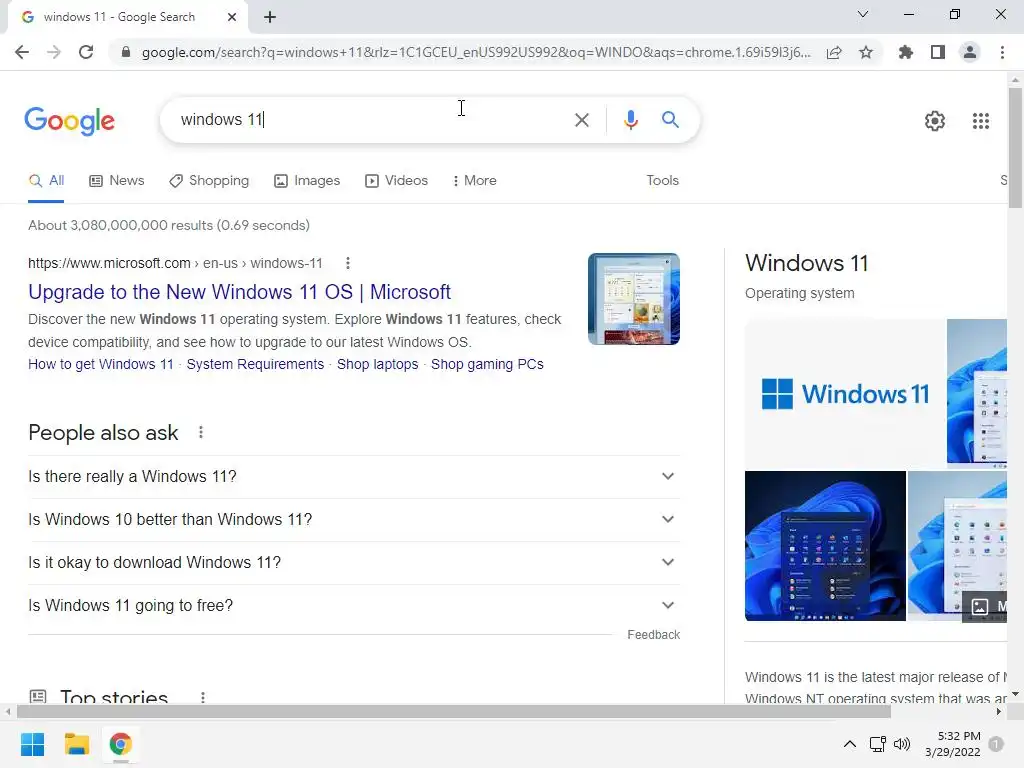Switch to the Videos tab
Screen dimensions: 1024x768
pyautogui.click(x=396, y=181)
